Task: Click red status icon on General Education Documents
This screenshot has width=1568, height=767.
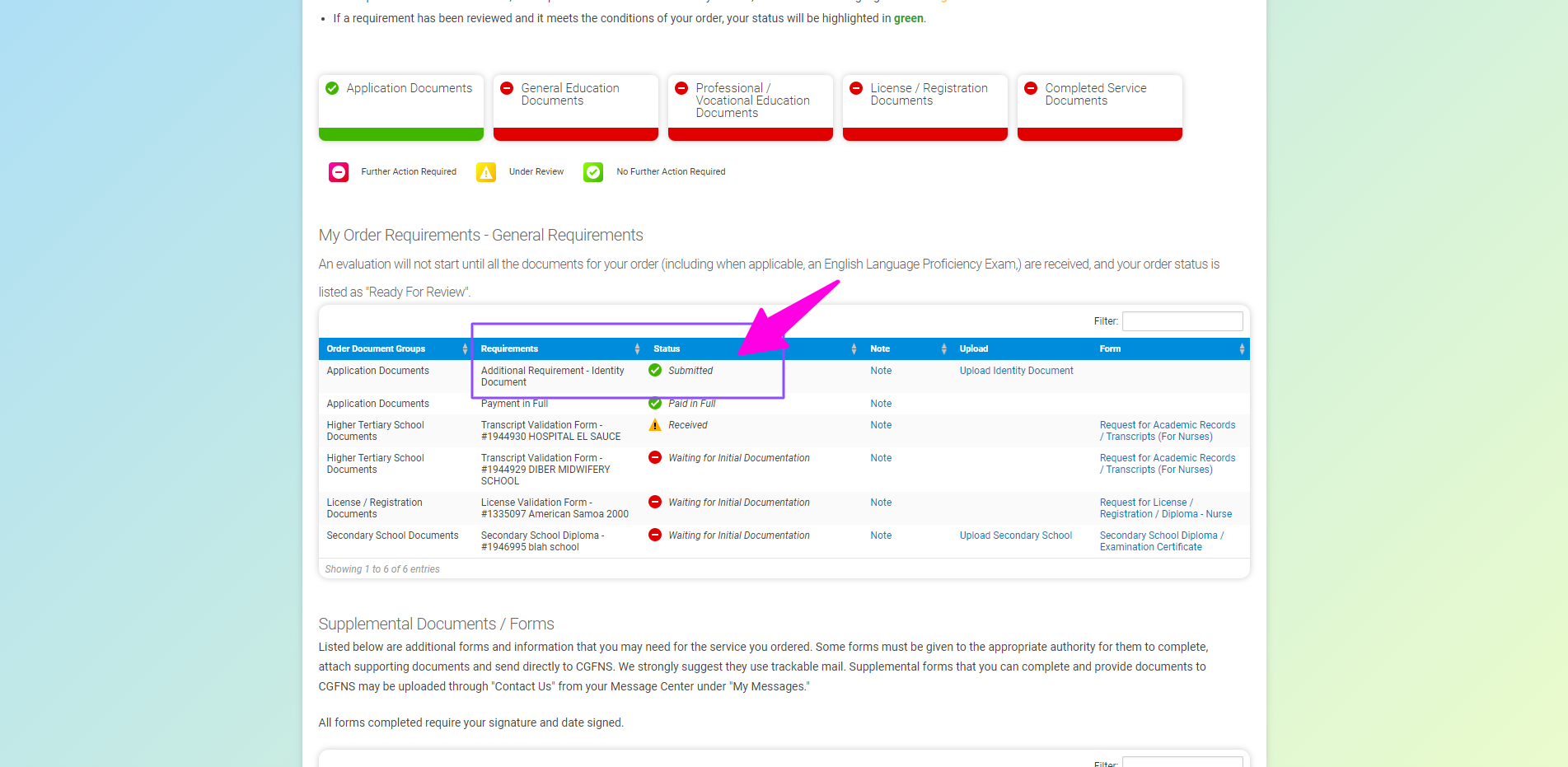Action: 507,88
